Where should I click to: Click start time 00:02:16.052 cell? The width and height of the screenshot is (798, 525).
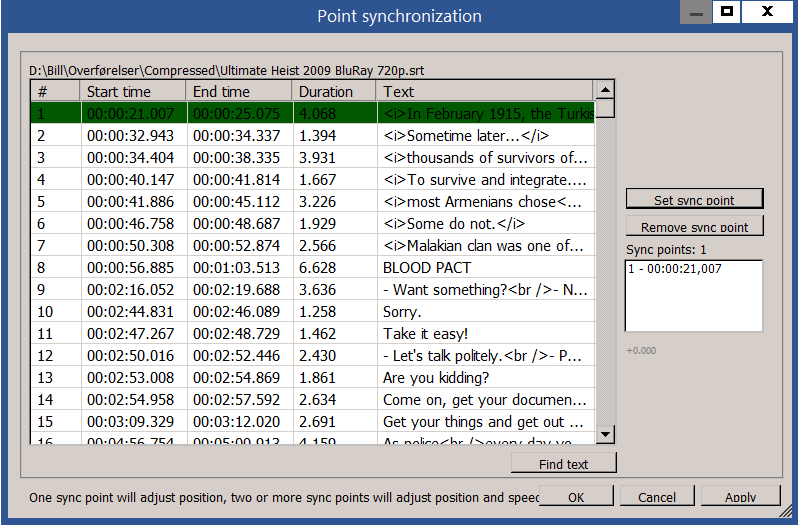[134, 289]
